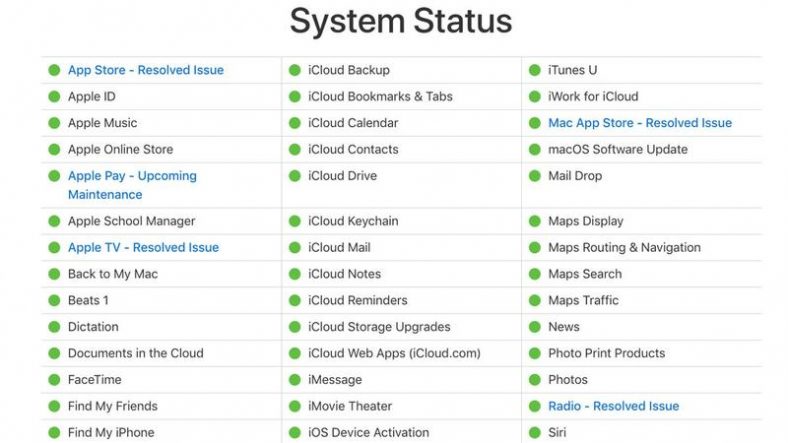The height and width of the screenshot is (443, 788).
Task: Click the green status dot beside iTunes U
Action: point(535,70)
